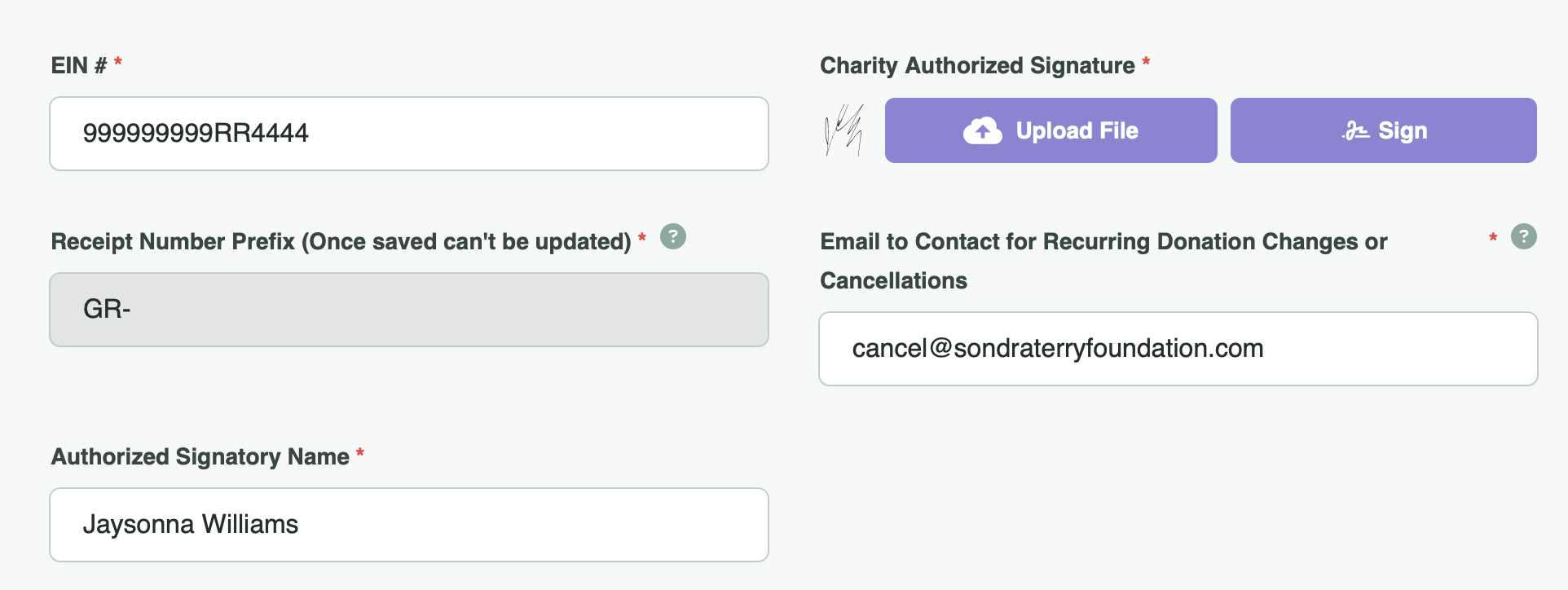
Task: Click the disabled GR- prefix field
Action: coord(409,310)
